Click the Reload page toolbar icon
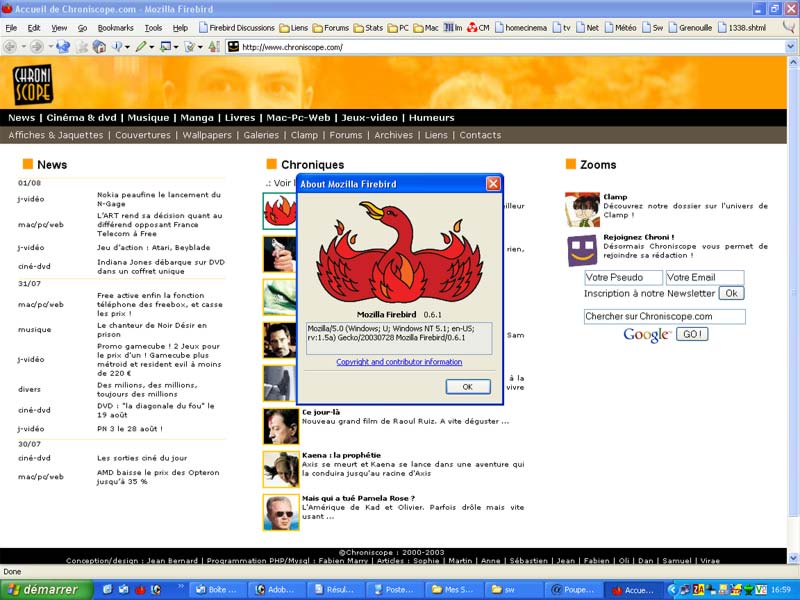800x600 pixels. pos(63,47)
